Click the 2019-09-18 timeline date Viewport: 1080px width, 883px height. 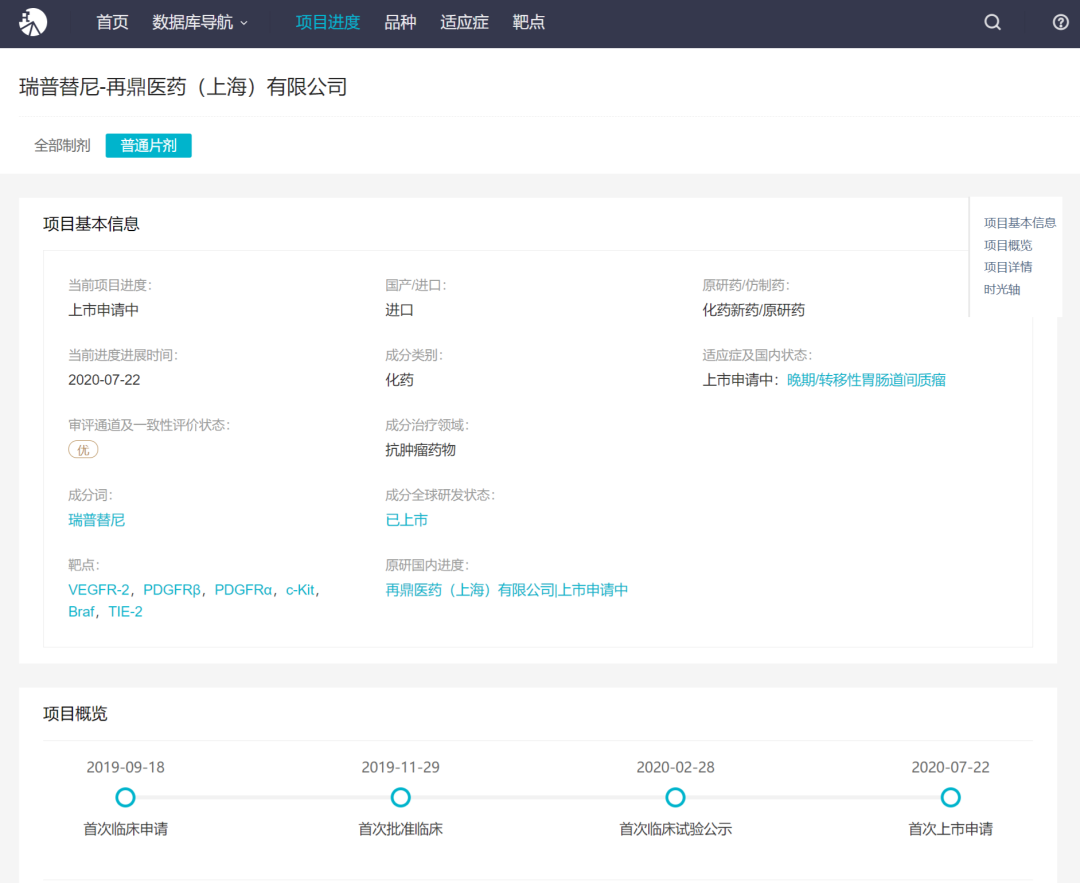click(x=125, y=767)
